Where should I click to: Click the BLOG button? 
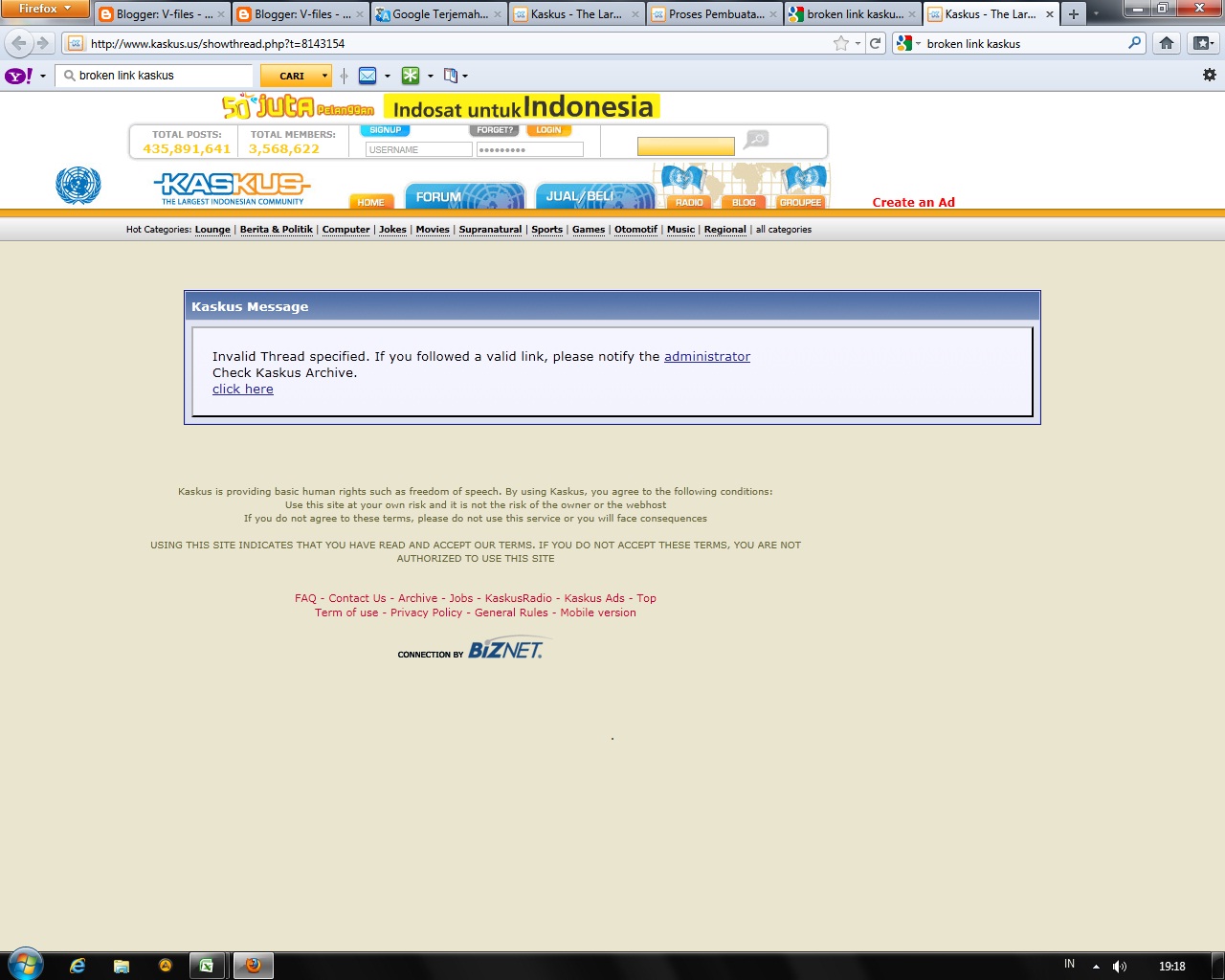tap(744, 202)
